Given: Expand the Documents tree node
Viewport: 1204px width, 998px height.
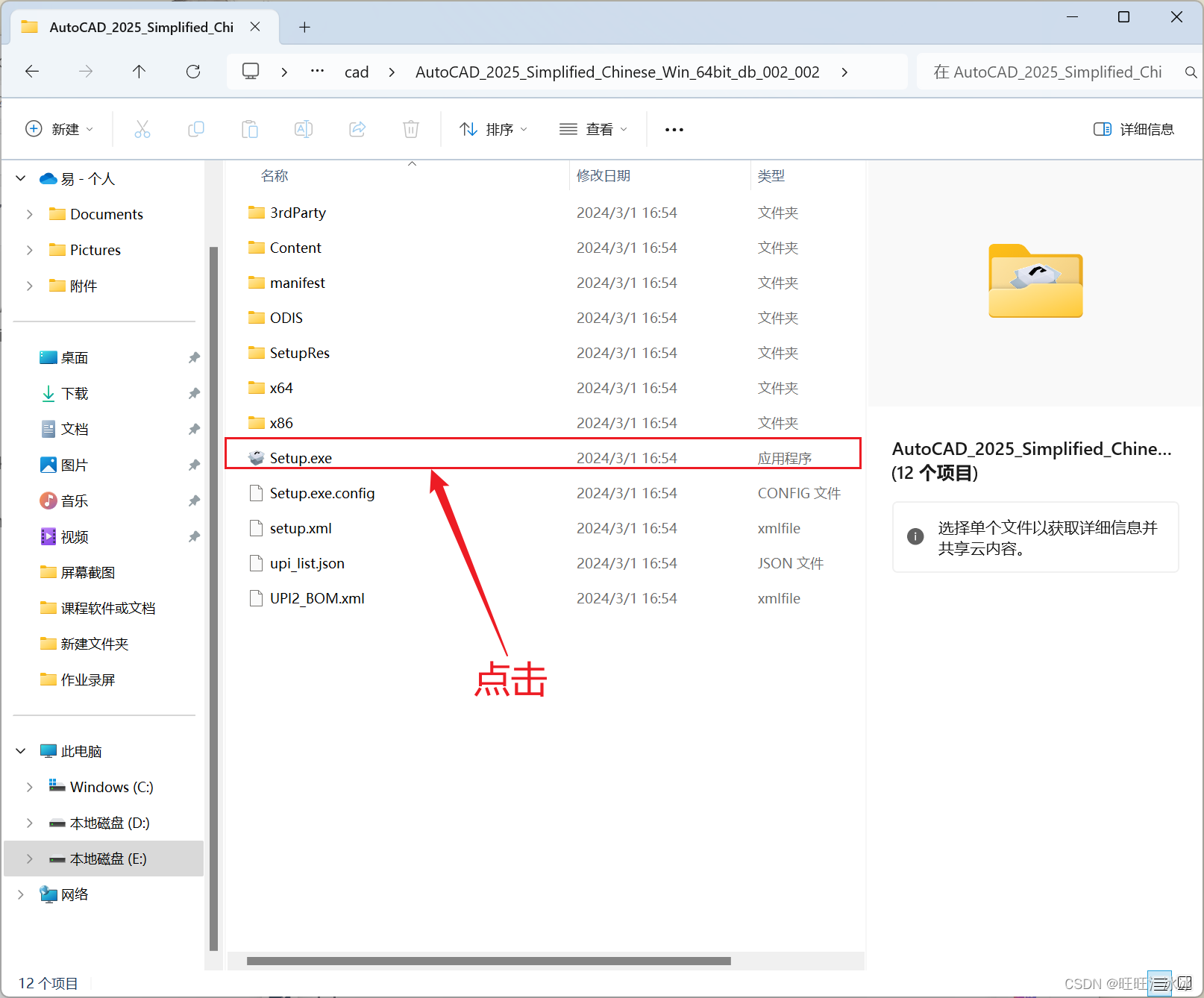Looking at the screenshot, I should click(x=30, y=215).
